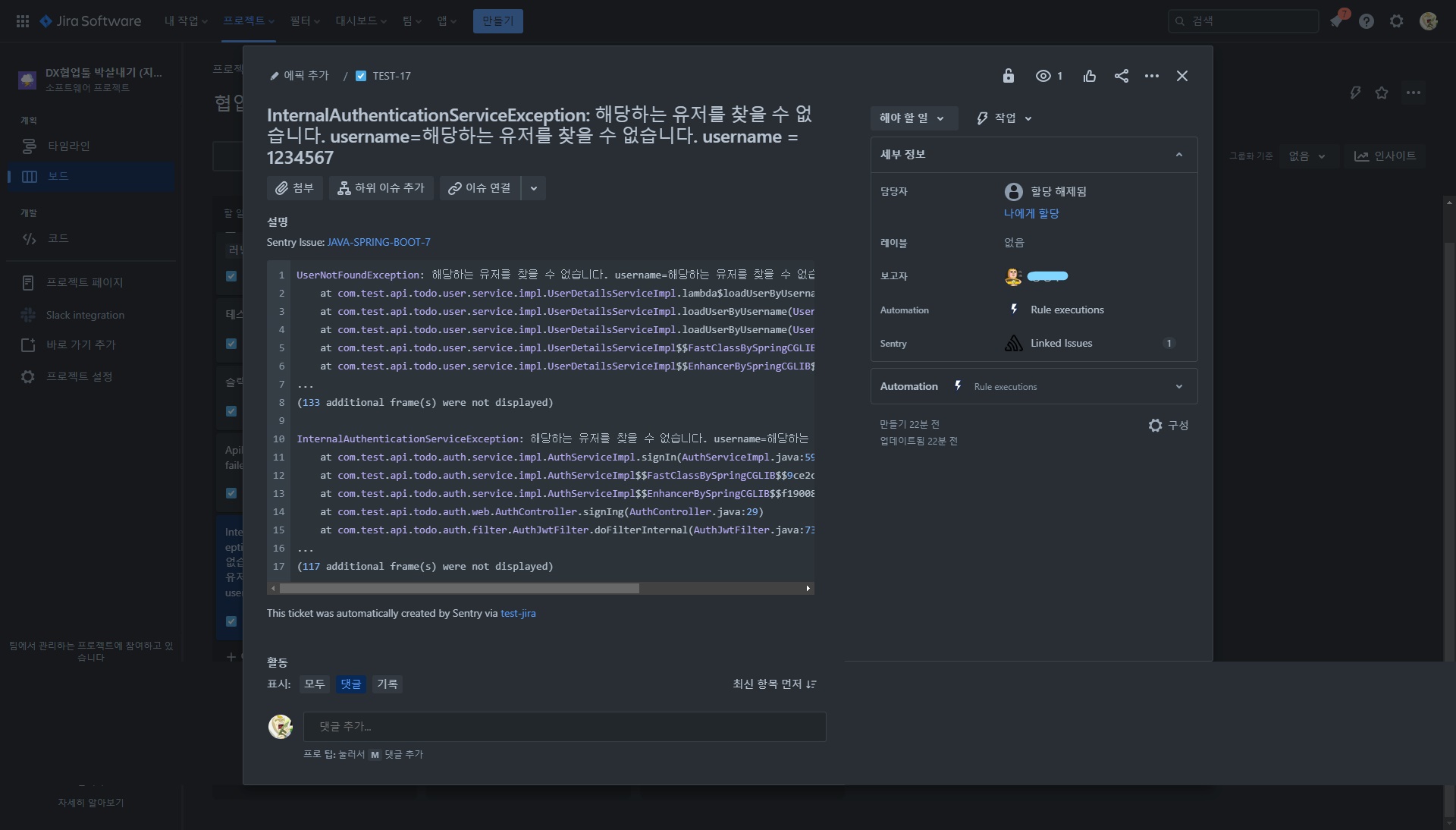The width and height of the screenshot is (1456, 830).
Task: Open the settings gear in top bar
Action: [x=1397, y=21]
